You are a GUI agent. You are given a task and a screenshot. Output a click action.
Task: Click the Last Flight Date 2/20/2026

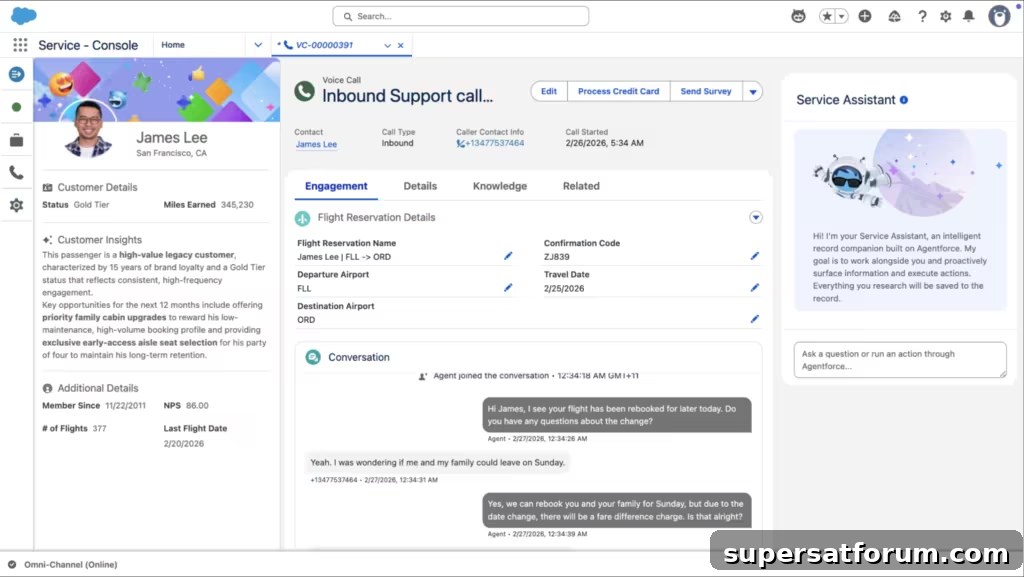(184, 443)
